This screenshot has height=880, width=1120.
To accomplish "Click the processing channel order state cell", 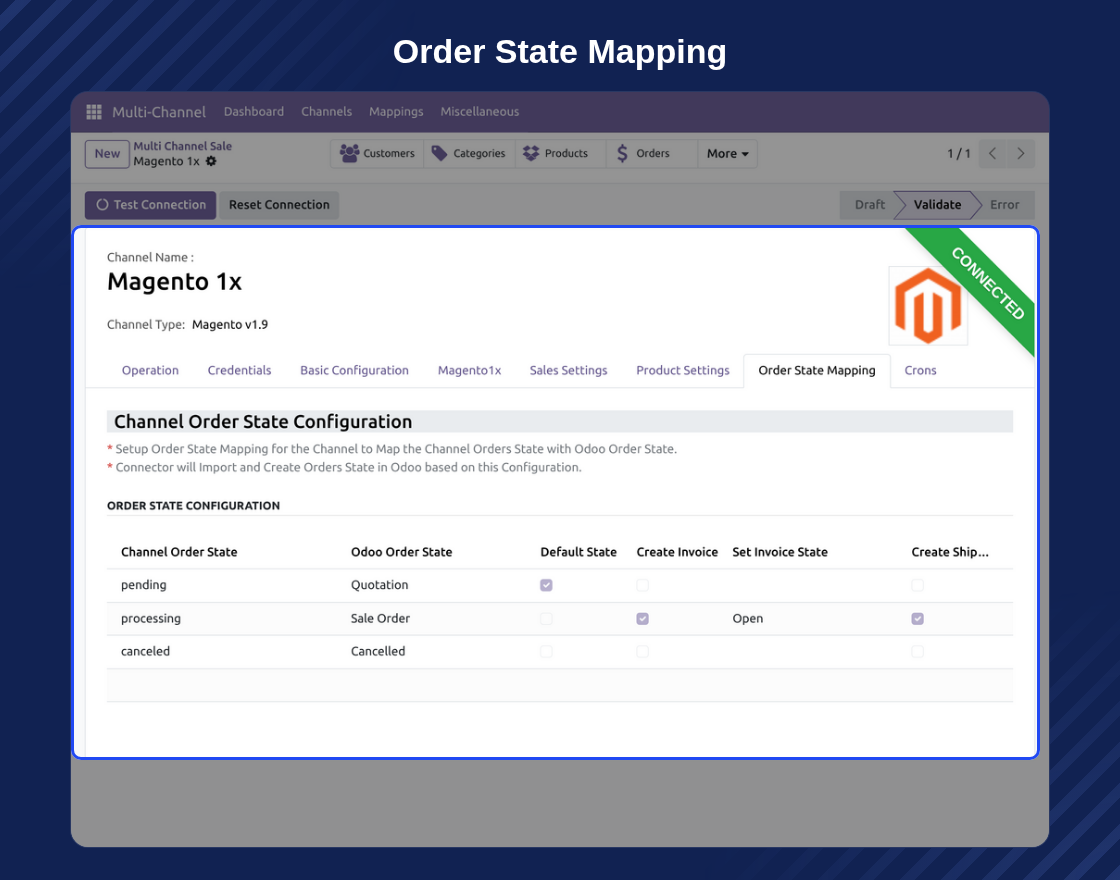I will pyautogui.click(x=151, y=619).
